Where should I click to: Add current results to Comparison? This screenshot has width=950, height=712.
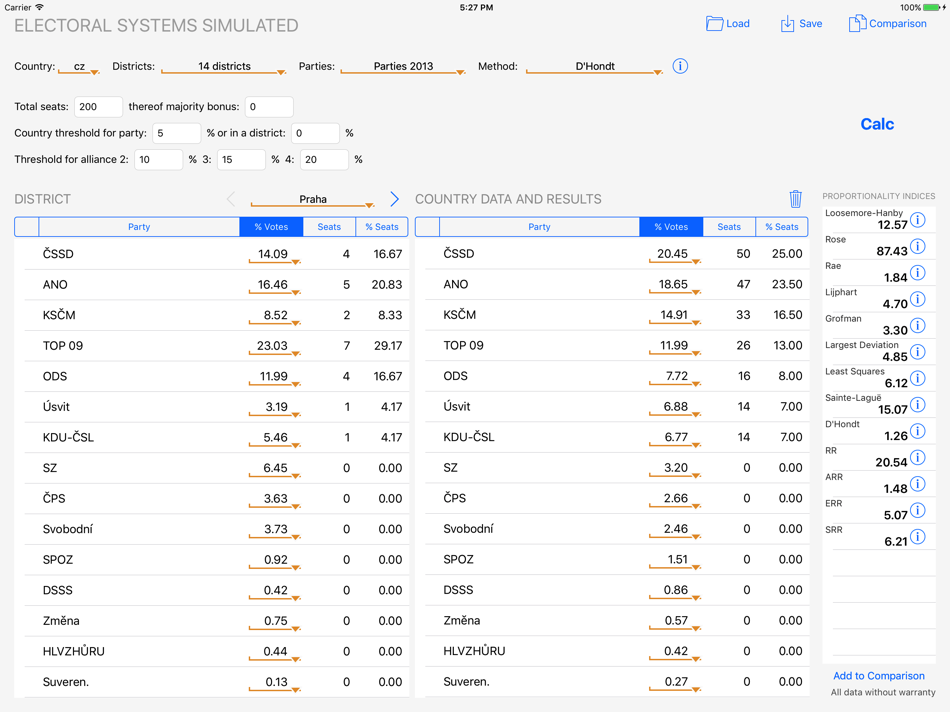coord(879,675)
